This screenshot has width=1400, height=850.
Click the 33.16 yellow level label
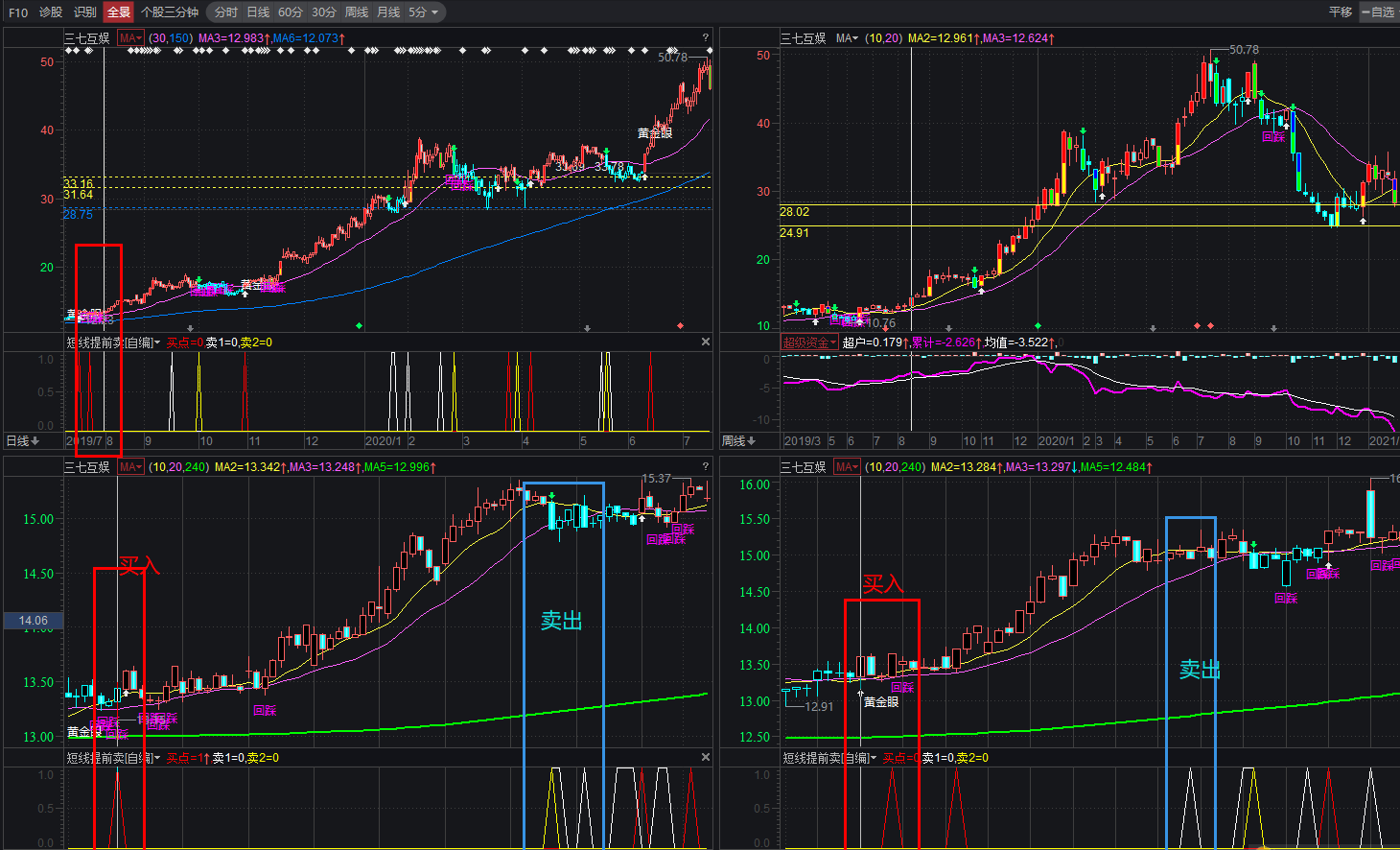tap(79, 184)
